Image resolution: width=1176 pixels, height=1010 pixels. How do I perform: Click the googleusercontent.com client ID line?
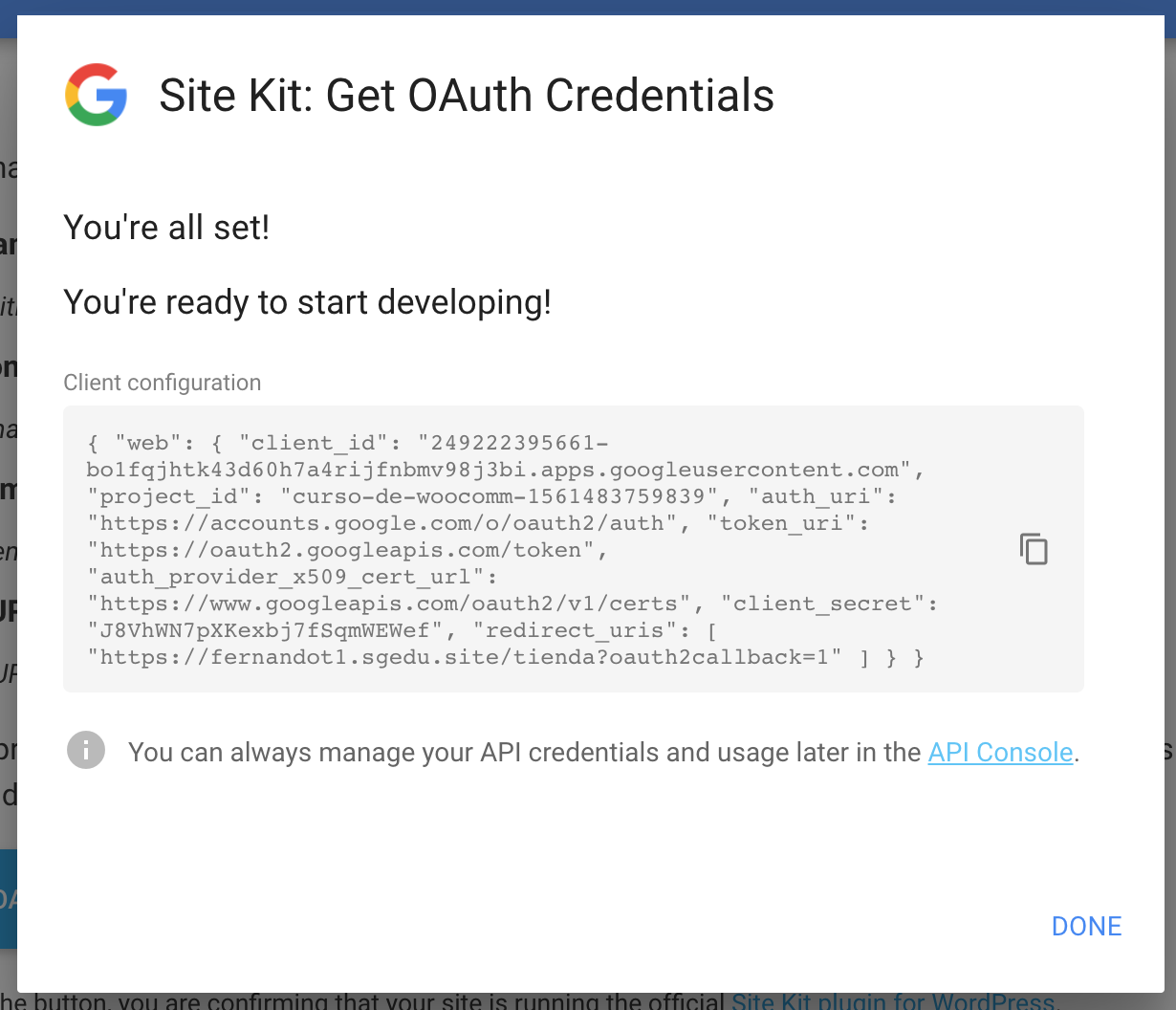(492, 470)
